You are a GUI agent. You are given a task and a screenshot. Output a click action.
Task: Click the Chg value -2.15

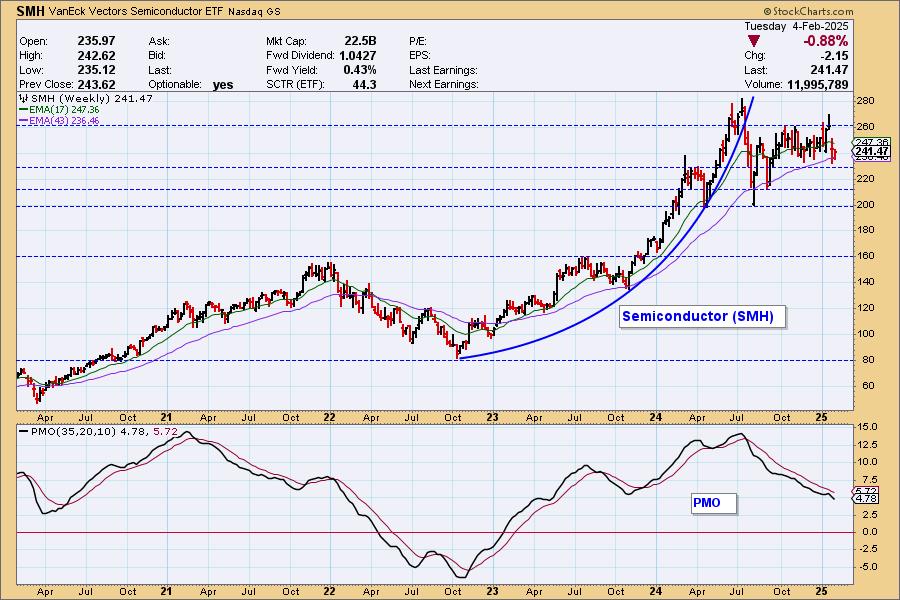(834, 56)
